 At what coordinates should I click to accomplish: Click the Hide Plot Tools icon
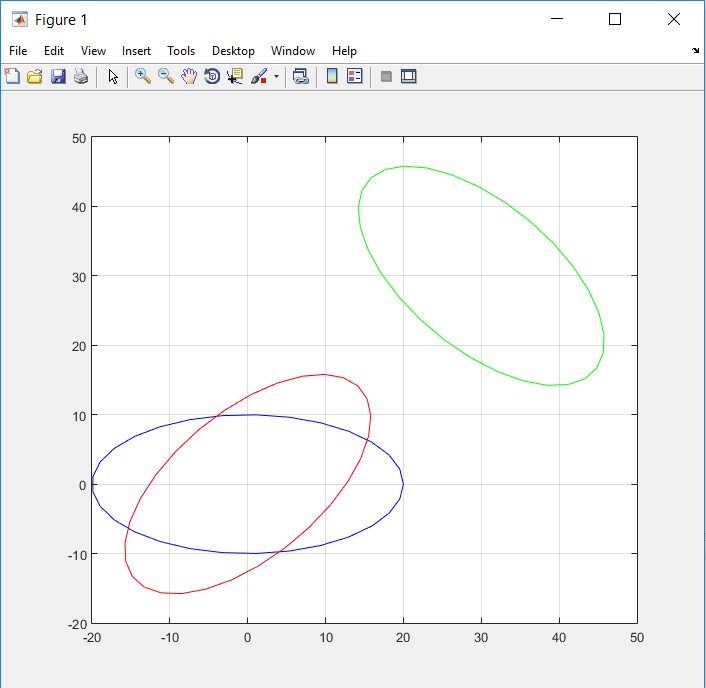[386, 76]
